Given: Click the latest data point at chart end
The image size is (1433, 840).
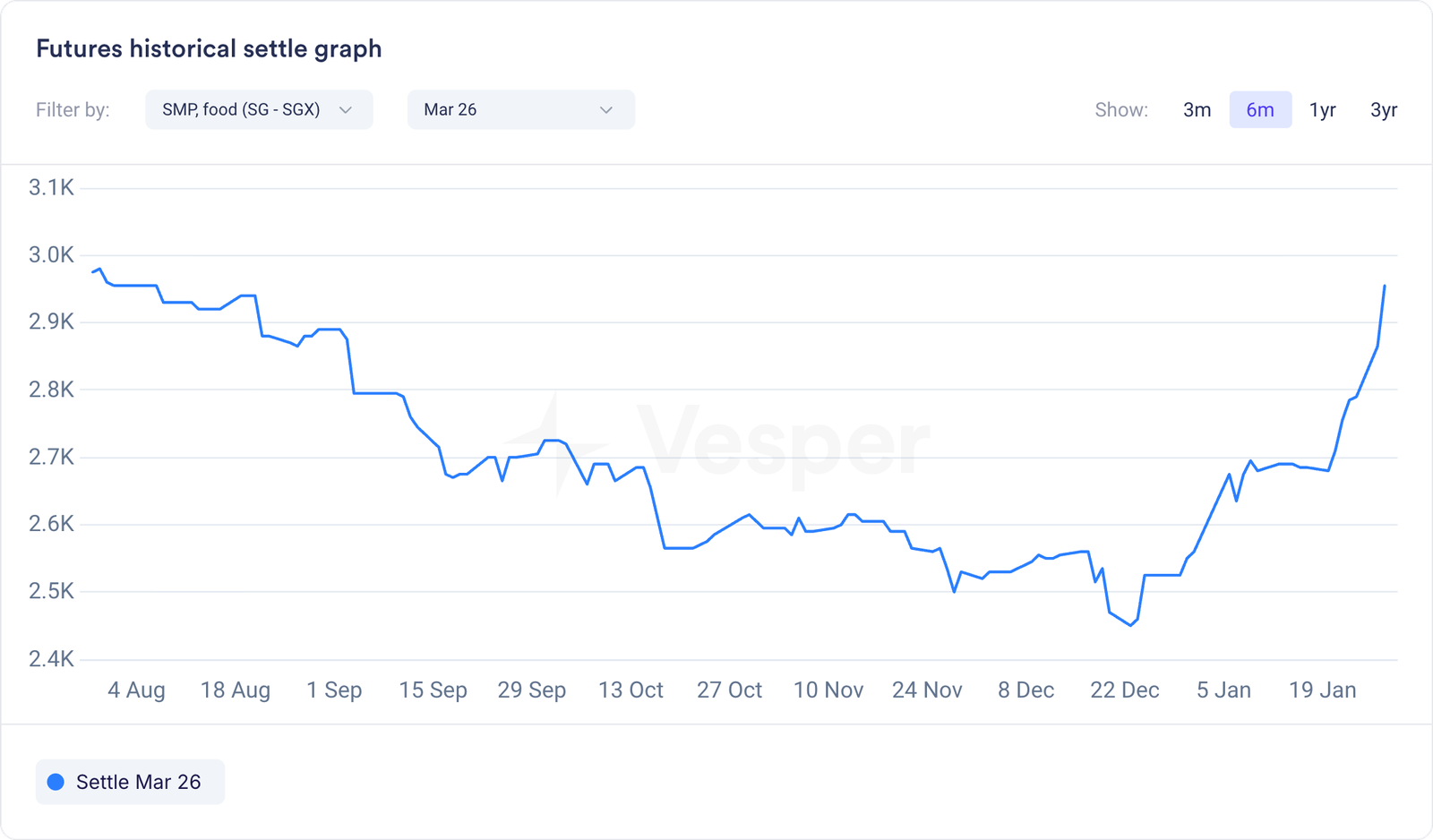Looking at the screenshot, I should [x=1385, y=286].
